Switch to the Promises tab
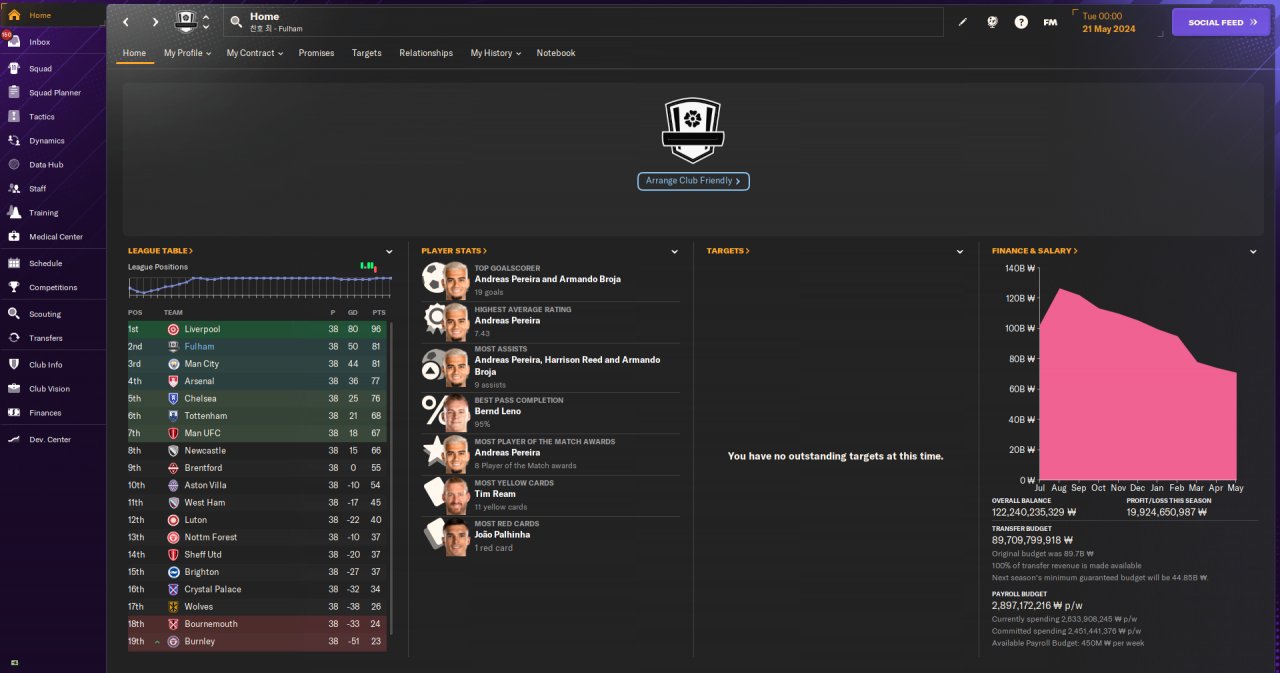1280x673 pixels. click(x=316, y=53)
